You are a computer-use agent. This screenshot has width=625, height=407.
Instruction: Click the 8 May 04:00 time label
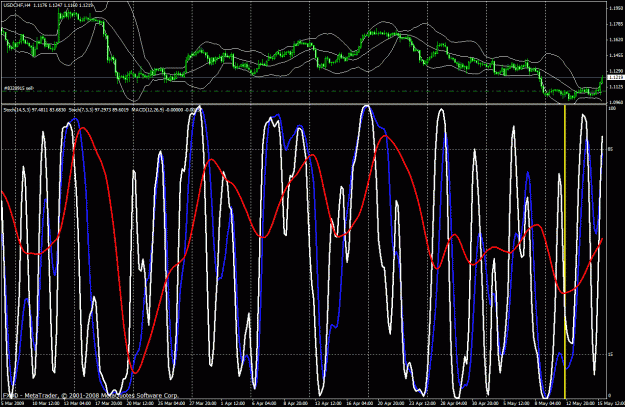548,403
